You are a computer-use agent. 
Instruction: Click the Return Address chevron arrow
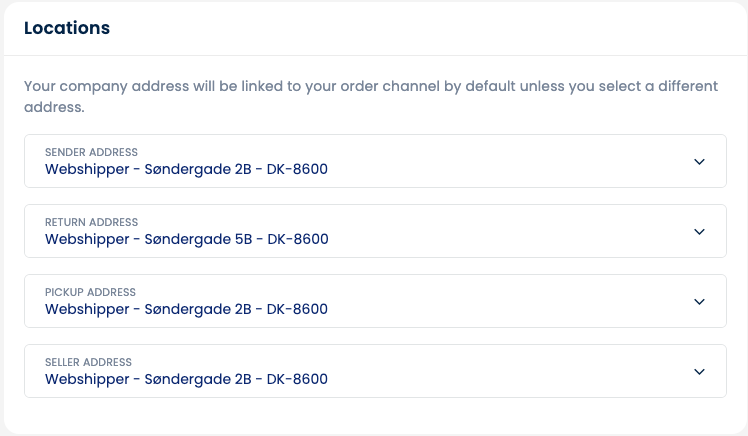click(x=699, y=232)
